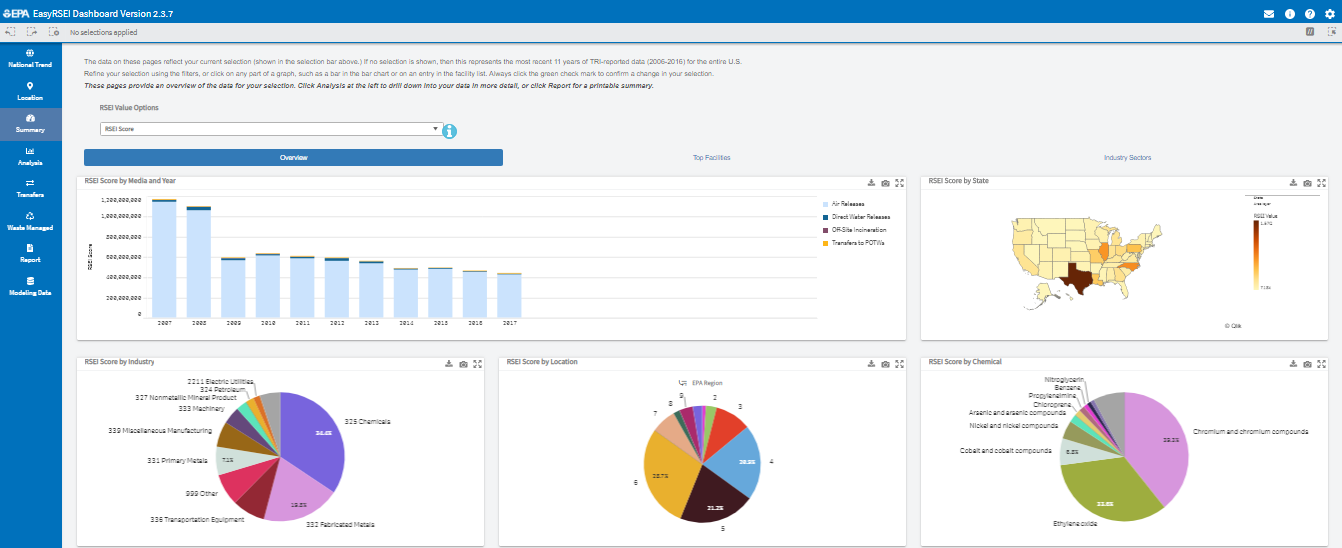Image resolution: width=1342 pixels, height=548 pixels.
Task: Switch to the Industry Sectors tab
Action: pos(1128,158)
